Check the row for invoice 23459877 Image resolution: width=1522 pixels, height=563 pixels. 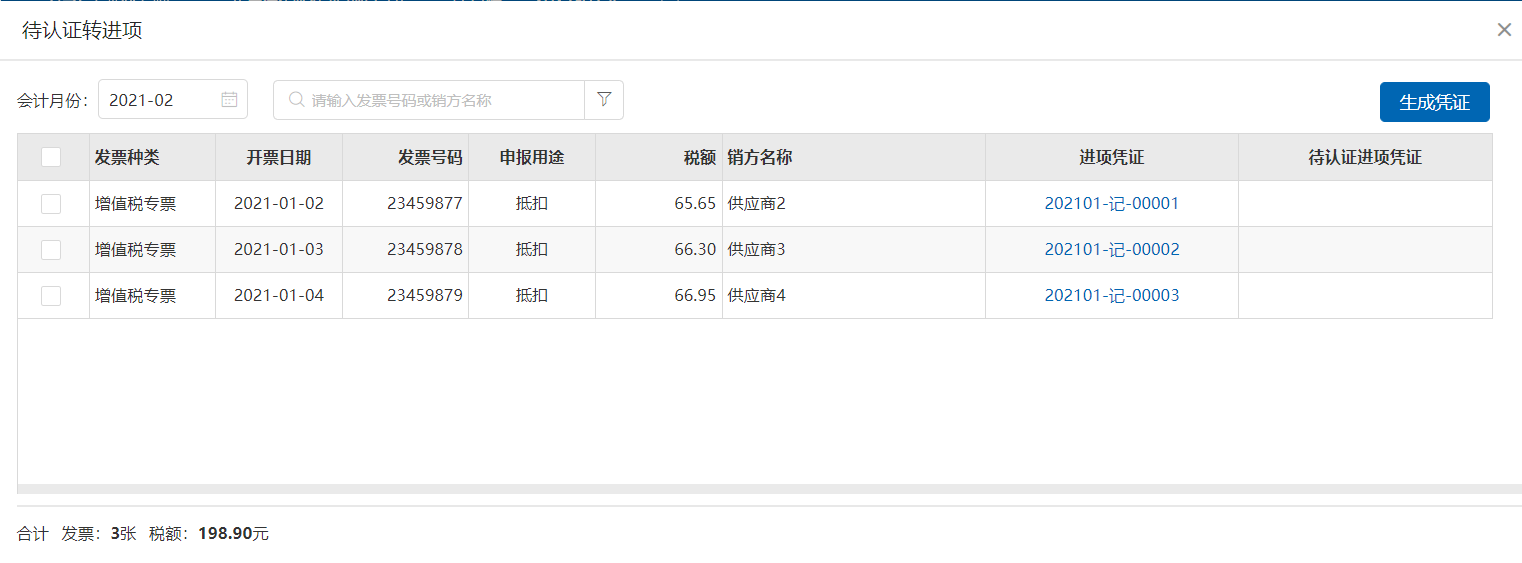pyautogui.click(x=51, y=204)
